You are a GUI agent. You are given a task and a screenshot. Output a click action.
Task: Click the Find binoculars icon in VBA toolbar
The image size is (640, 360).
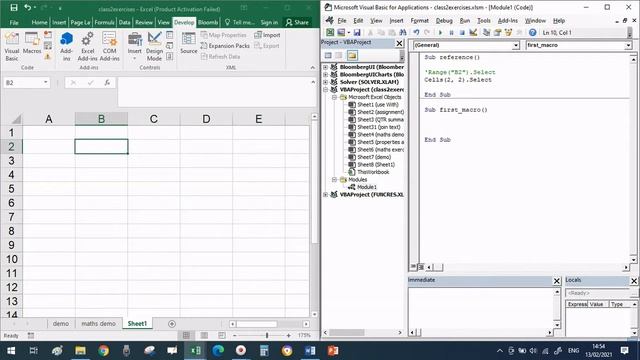[x=402, y=33]
